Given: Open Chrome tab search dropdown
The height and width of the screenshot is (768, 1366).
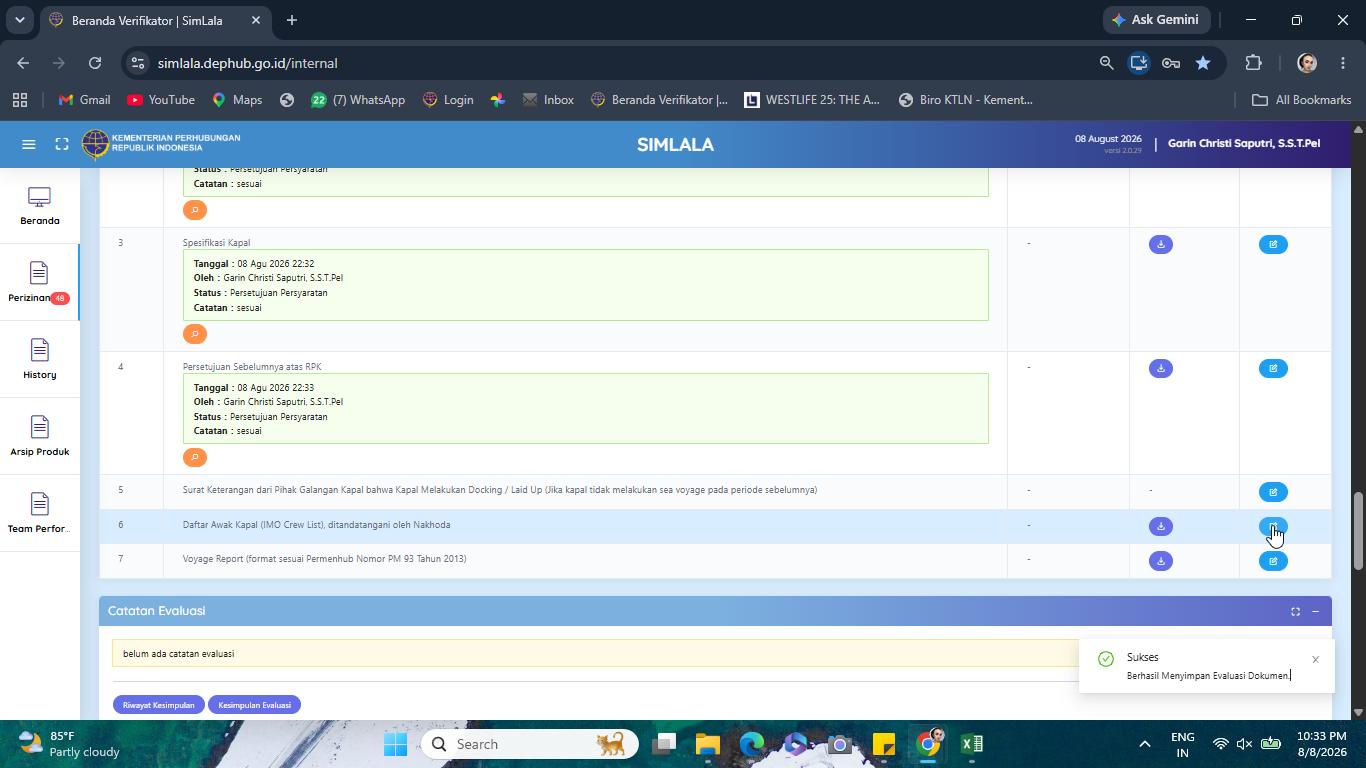Looking at the screenshot, I should (x=19, y=20).
